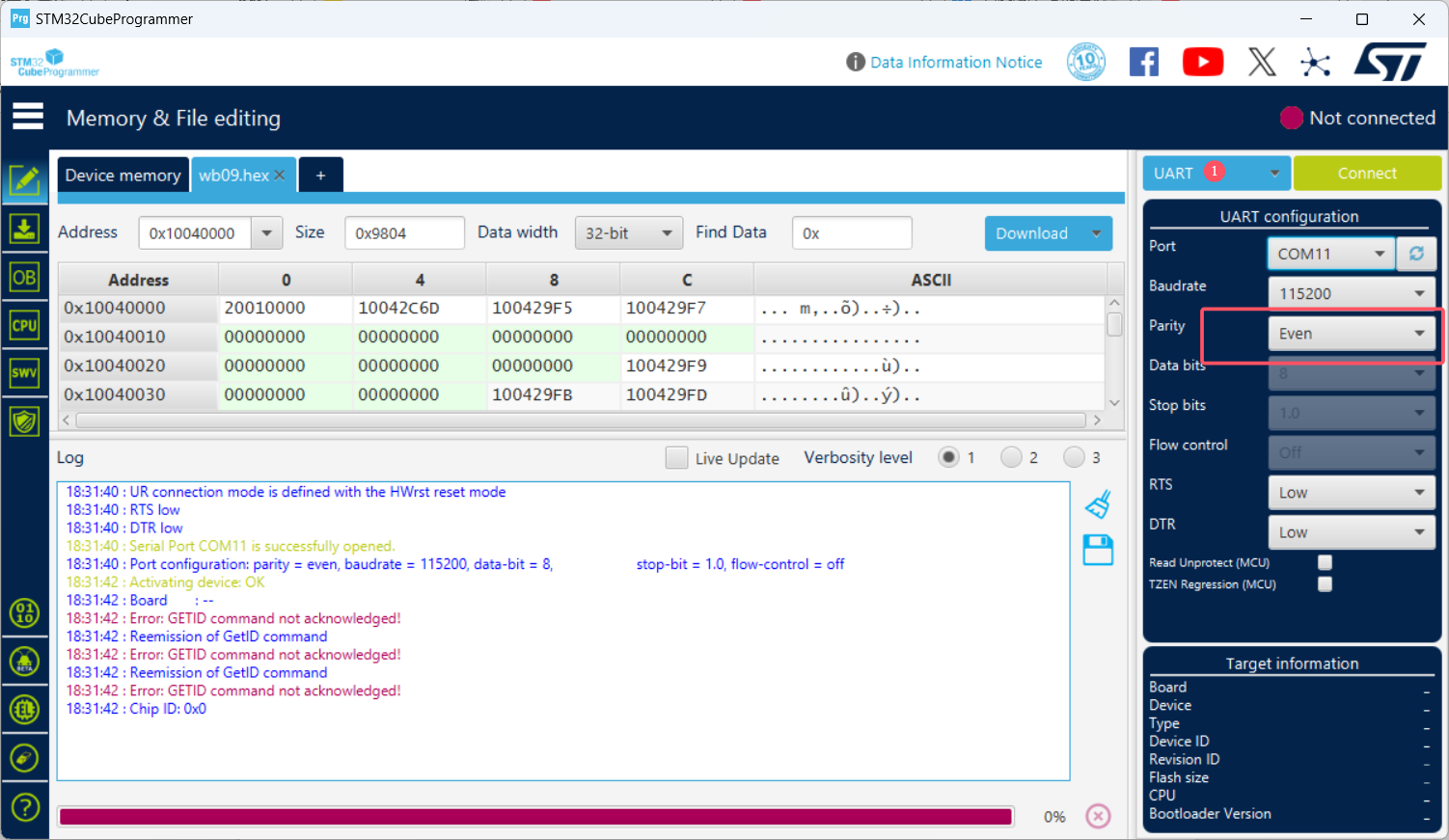The image size is (1449, 840).
Task: Open the DTR Low dropdown
Action: click(1352, 532)
